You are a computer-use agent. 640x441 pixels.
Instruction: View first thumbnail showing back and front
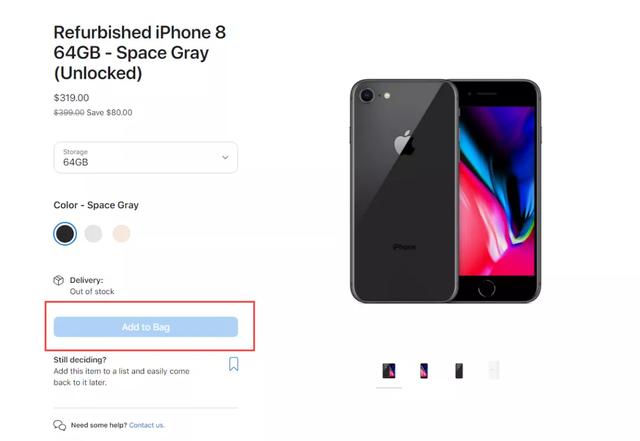click(x=389, y=371)
